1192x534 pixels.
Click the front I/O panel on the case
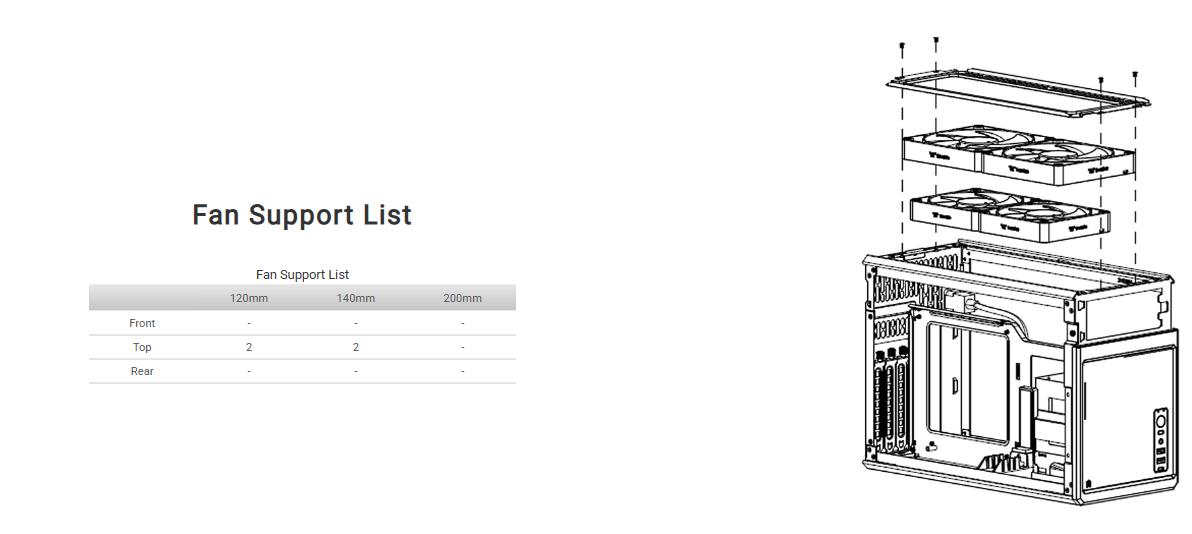pyautogui.click(x=1160, y=438)
